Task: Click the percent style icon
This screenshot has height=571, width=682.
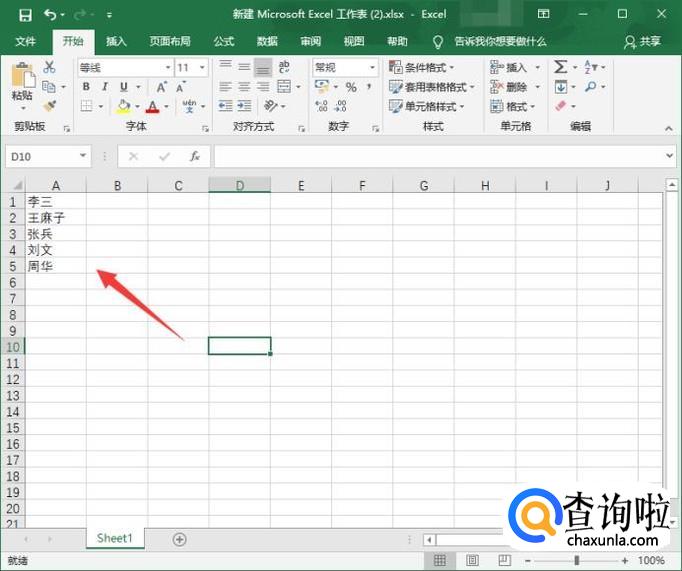Action: click(351, 87)
